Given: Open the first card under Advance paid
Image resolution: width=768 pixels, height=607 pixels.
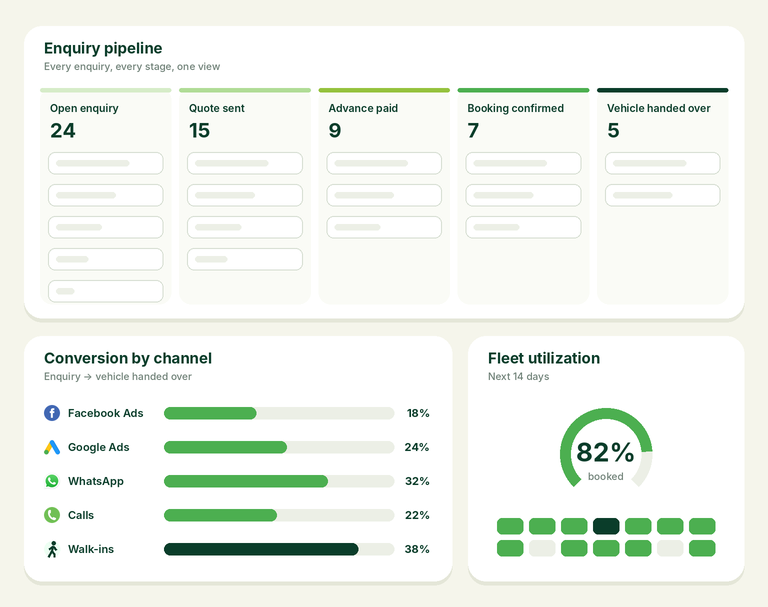Looking at the screenshot, I should tap(384, 163).
